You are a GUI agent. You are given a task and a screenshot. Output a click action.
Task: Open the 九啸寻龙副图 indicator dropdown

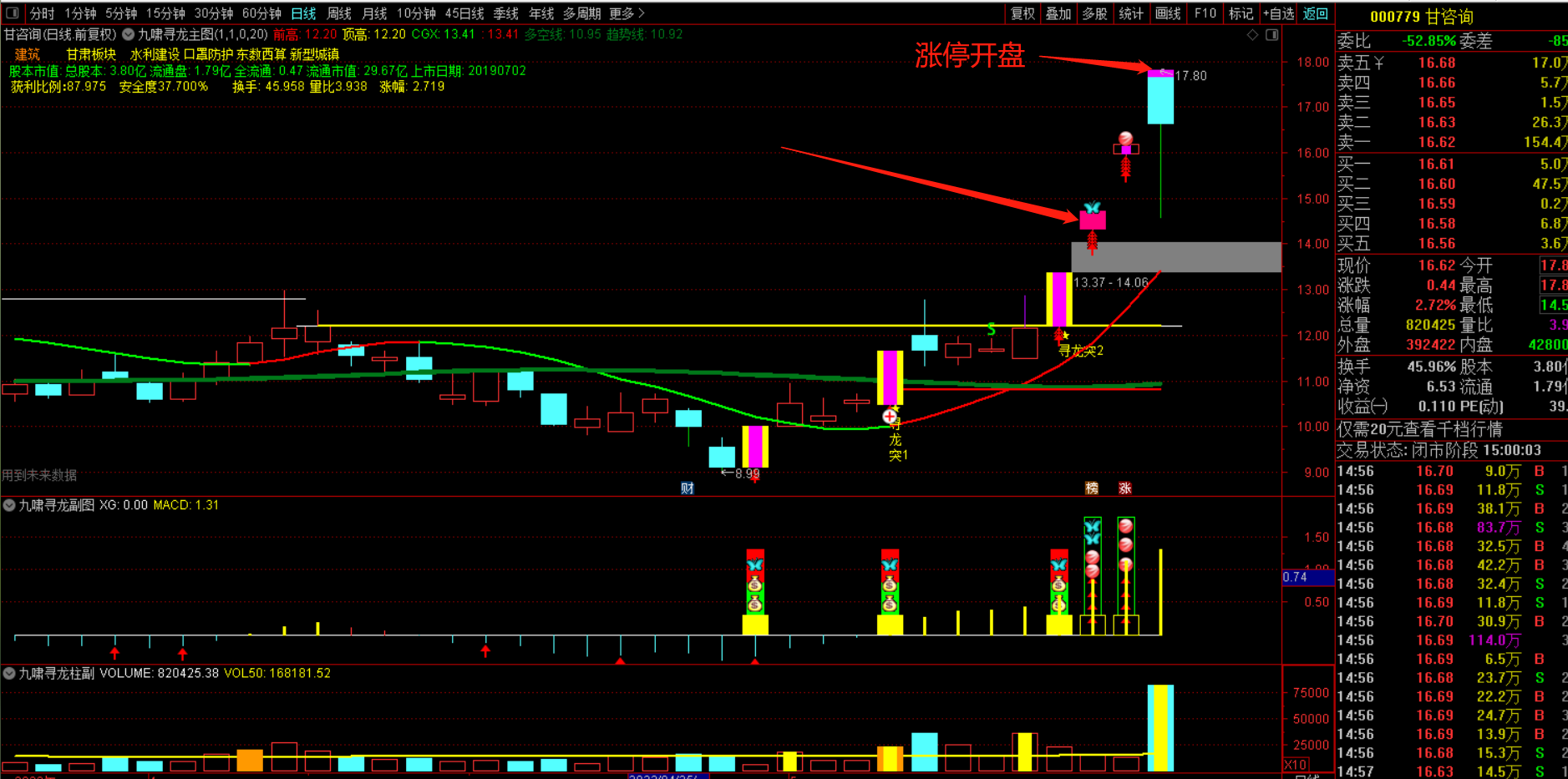click(x=9, y=505)
